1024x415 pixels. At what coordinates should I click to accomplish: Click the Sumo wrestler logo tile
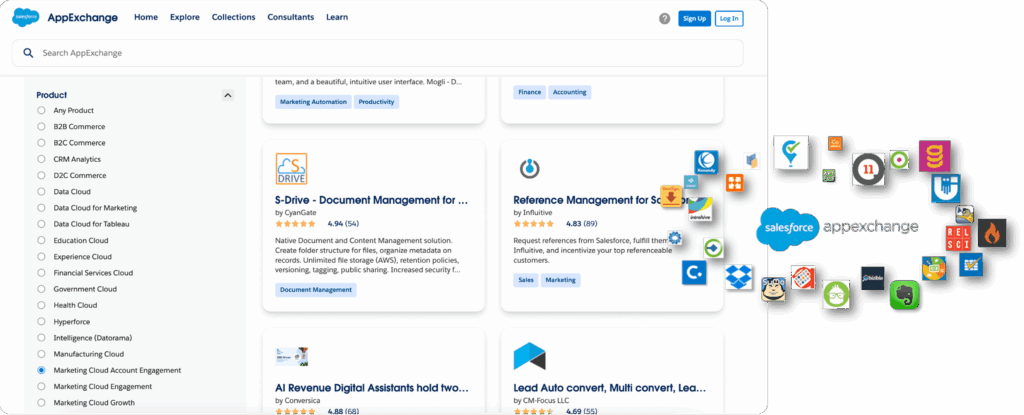[x=773, y=289]
